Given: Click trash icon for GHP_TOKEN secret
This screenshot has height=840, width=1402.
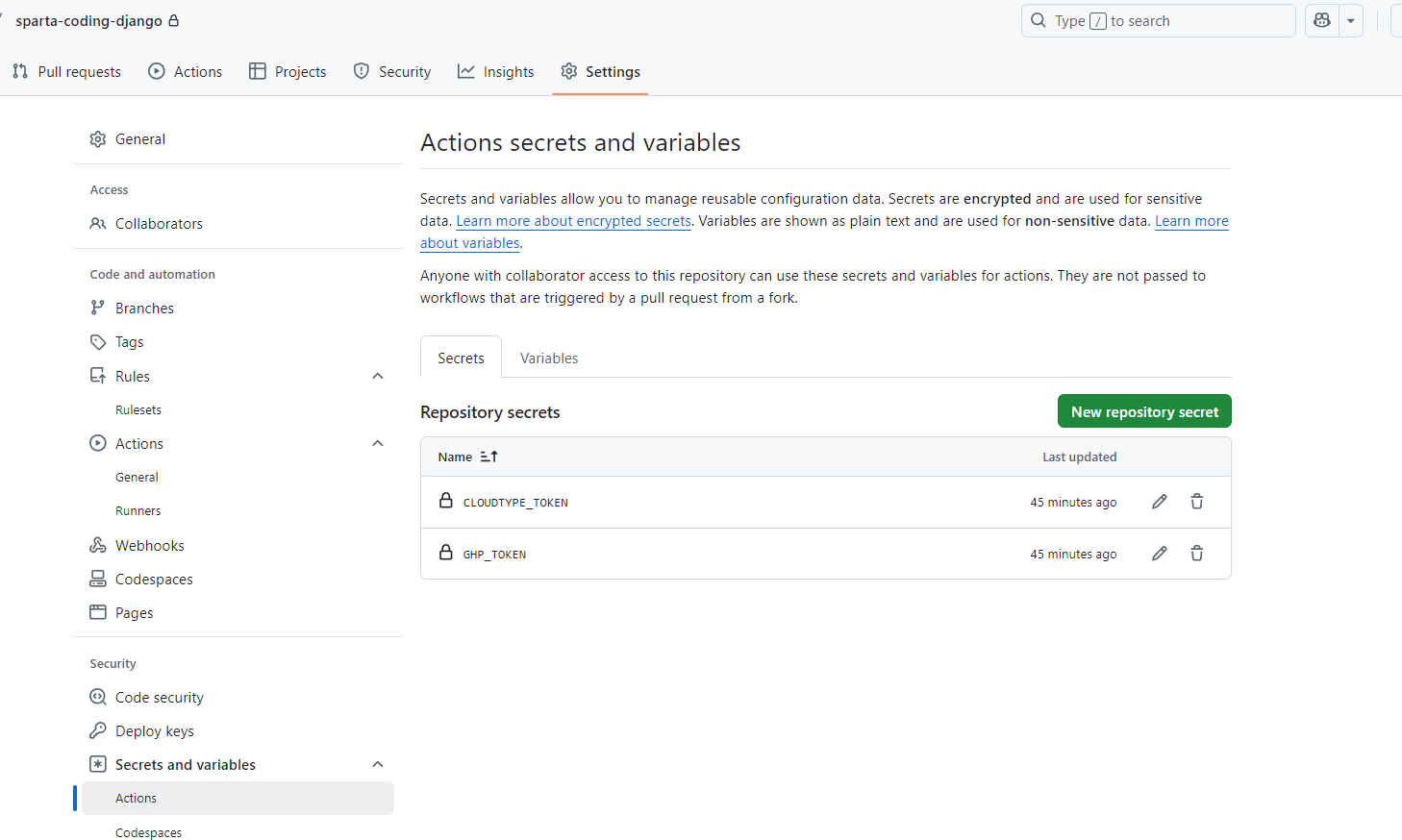Looking at the screenshot, I should [1197, 554].
